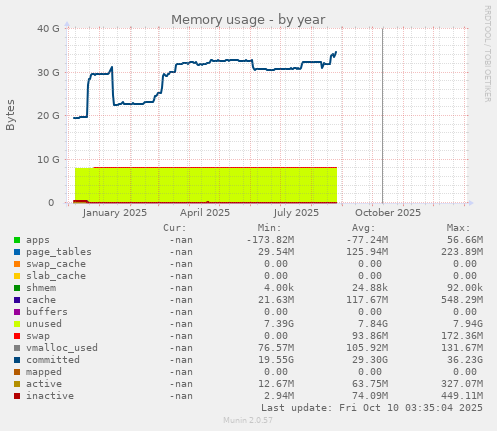Viewport: 497px width, 431px height.
Task: Click the 'Bytes' y-axis label
Action: [10, 115]
